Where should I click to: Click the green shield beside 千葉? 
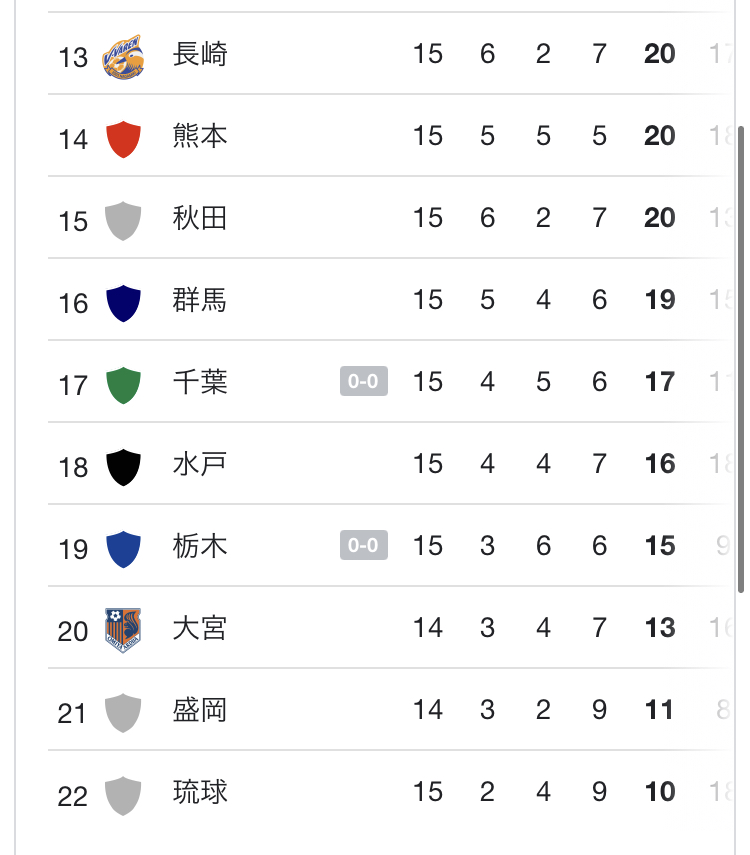tap(123, 384)
